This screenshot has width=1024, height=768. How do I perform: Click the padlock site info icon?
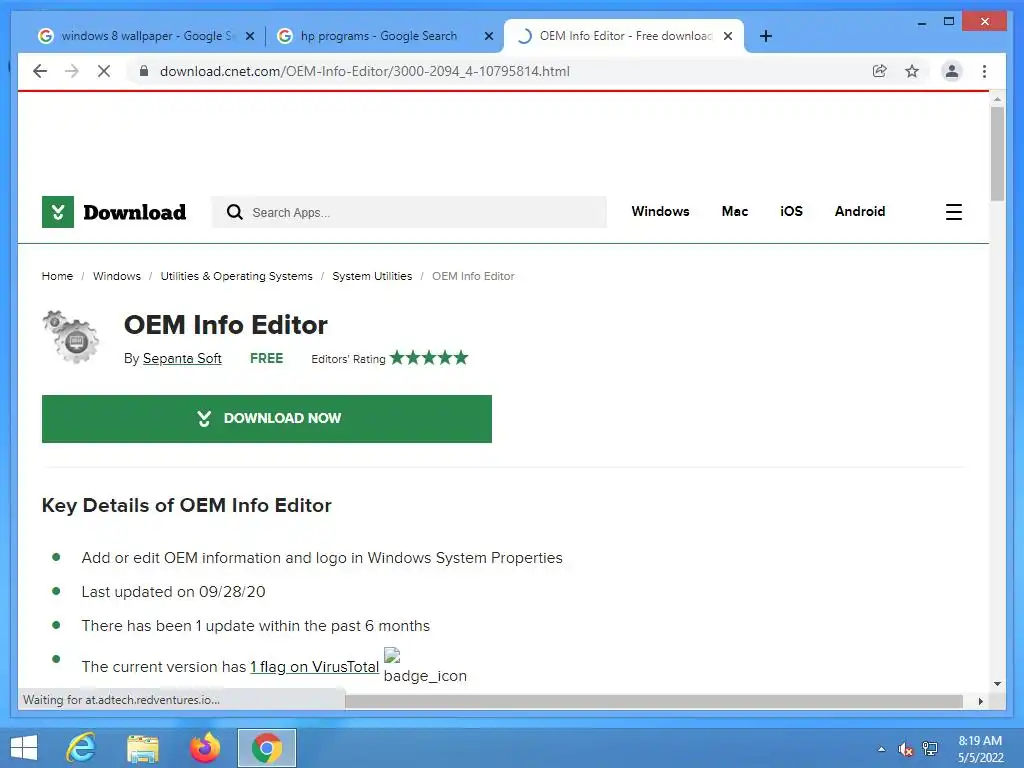(144, 71)
